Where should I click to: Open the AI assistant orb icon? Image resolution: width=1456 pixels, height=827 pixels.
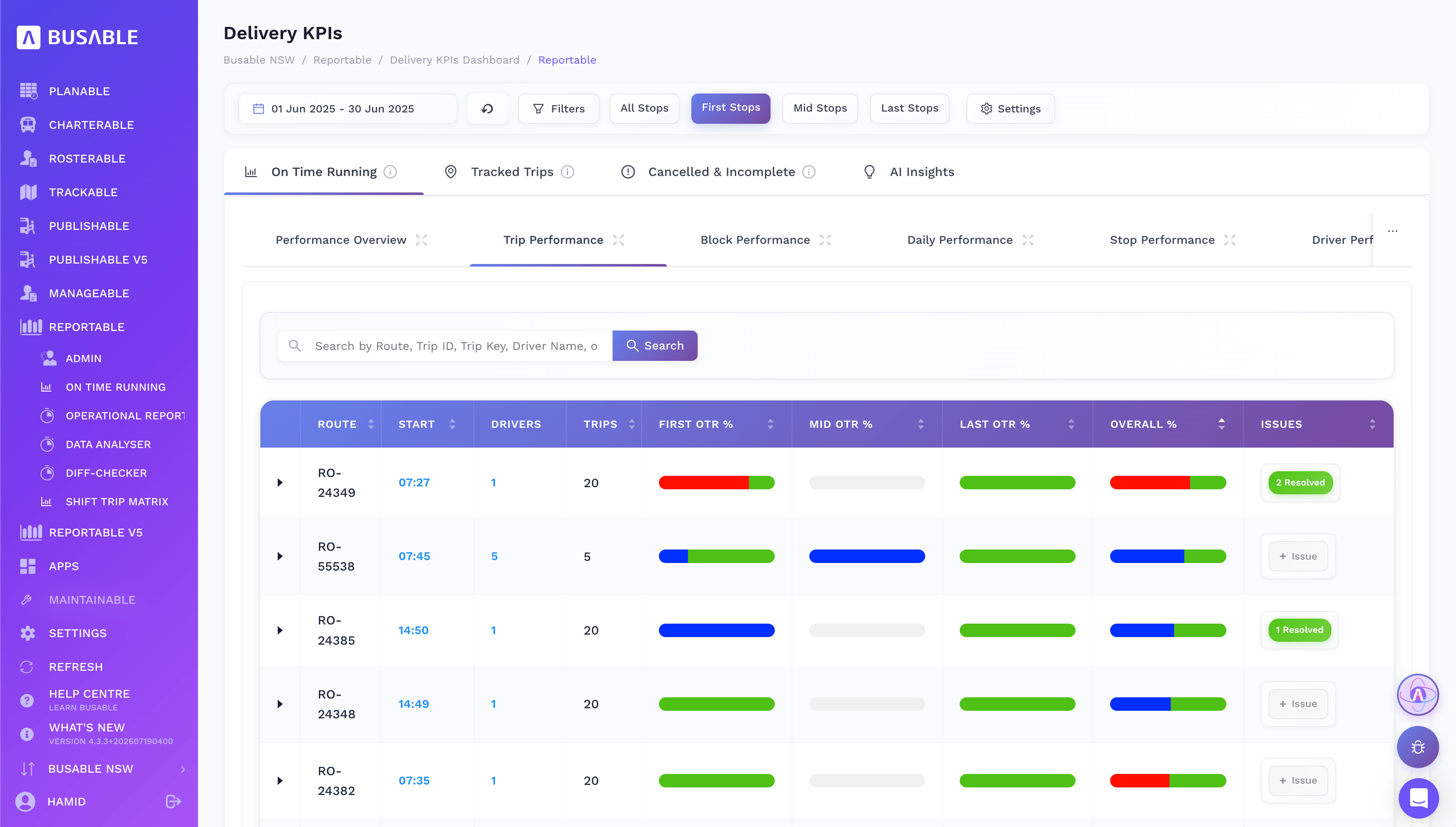[1418, 695]
